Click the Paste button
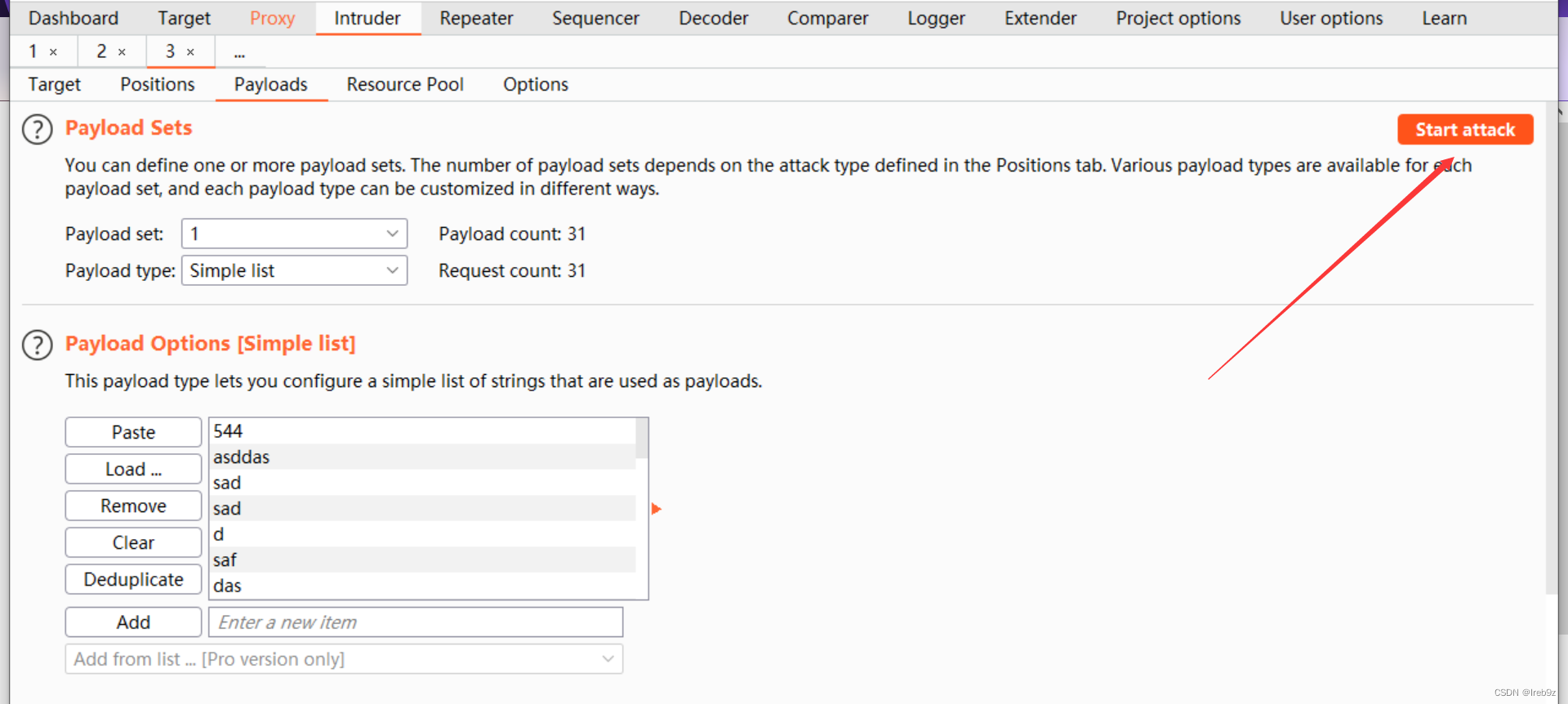Viewport: 1568px width, 704px height. pyautogui.click(x=133, y=432)
